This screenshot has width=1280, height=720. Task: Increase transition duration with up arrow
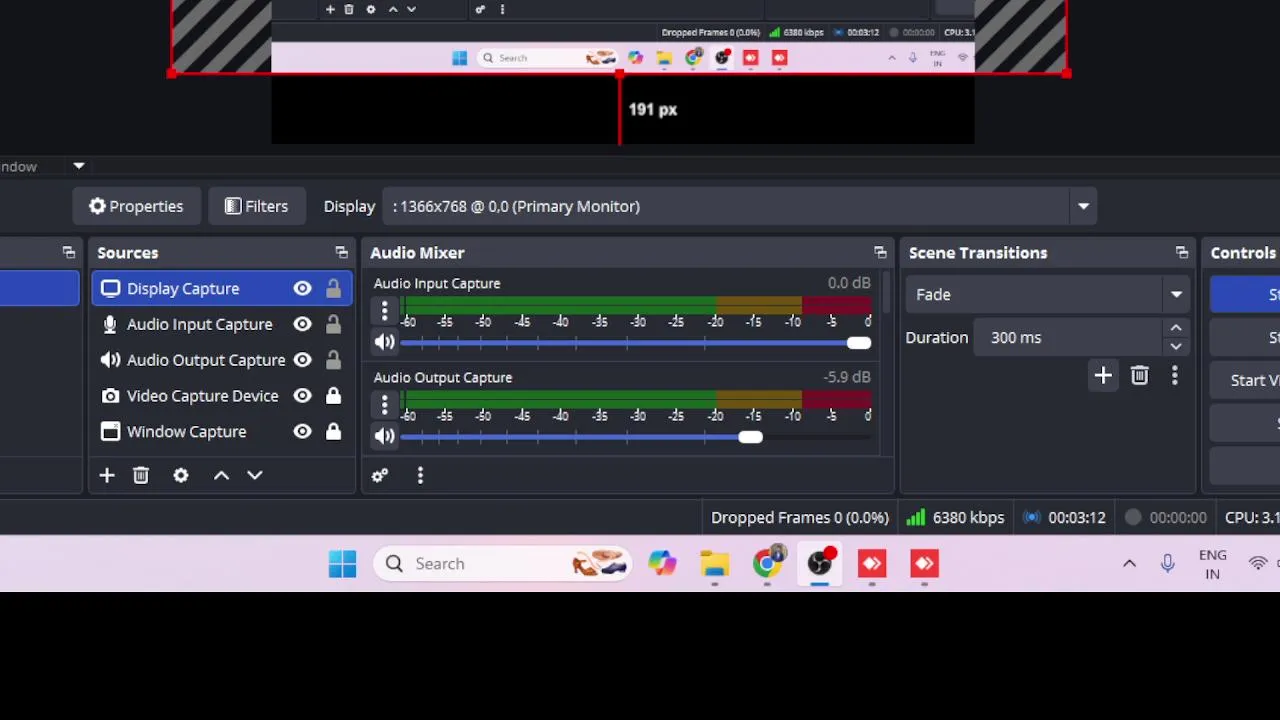point(1176,328)
